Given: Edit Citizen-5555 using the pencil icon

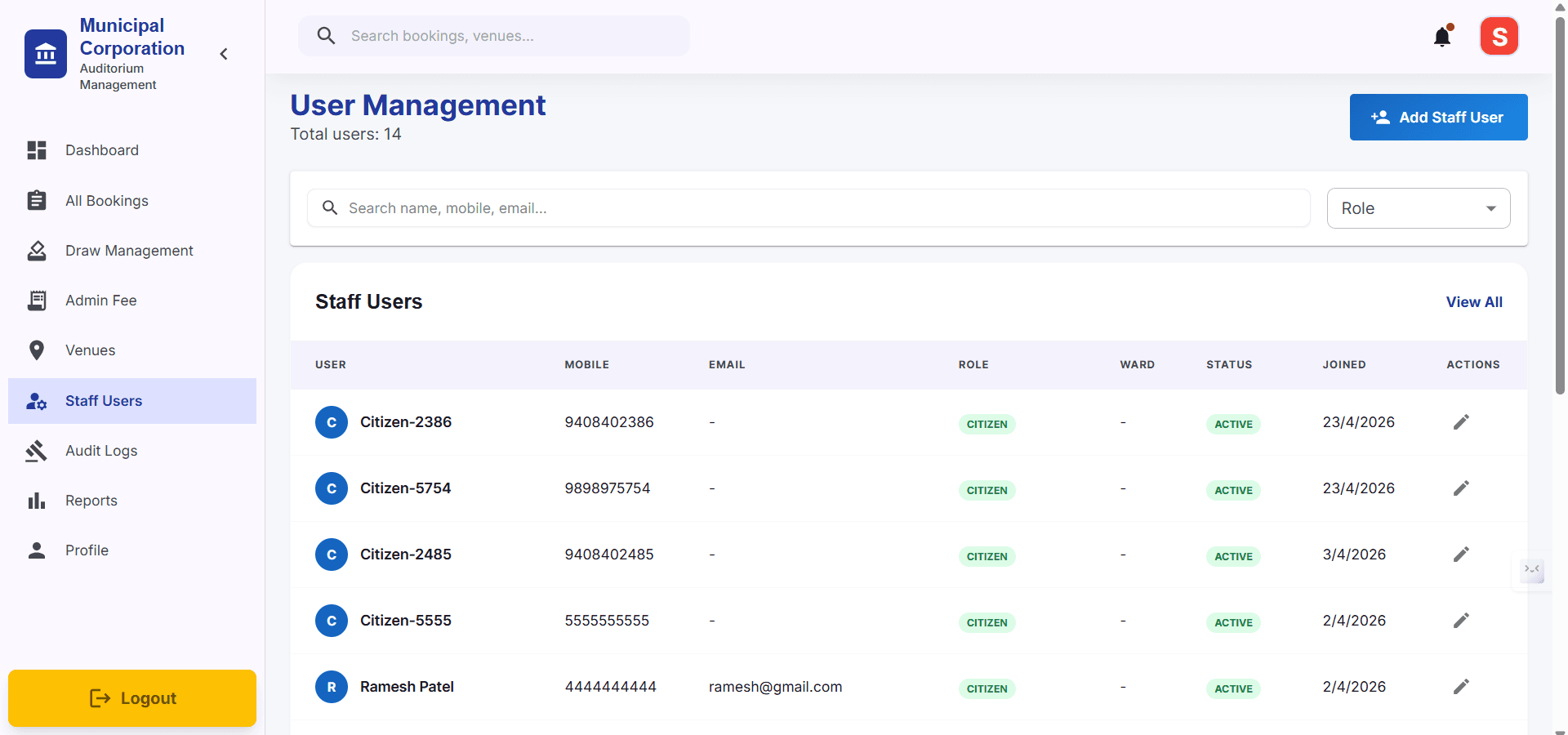Looking at the screenshot, I should coord(1461,621).
